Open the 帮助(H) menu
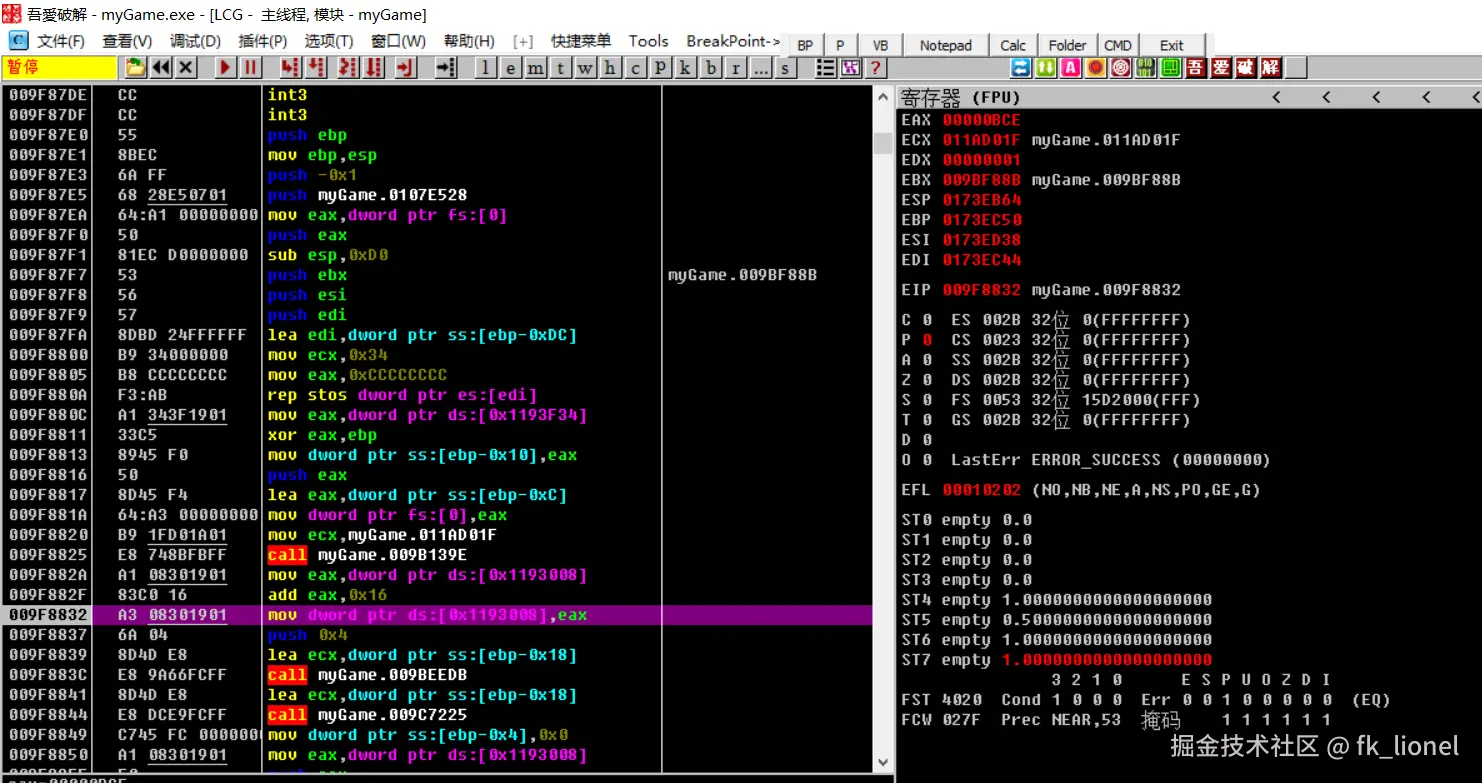The height and width of the screenshot is (783, 1482). pyautogui.click(x=469, y=41)
